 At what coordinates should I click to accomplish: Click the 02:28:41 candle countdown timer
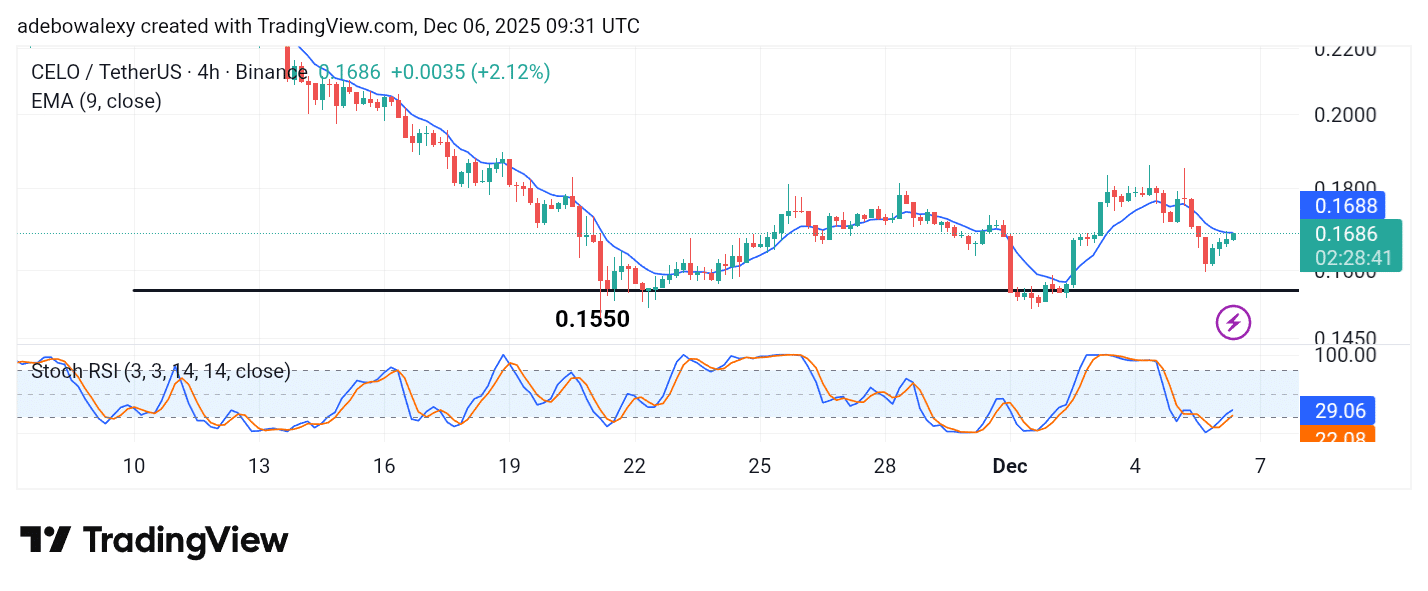click(x=1352, y=258)
